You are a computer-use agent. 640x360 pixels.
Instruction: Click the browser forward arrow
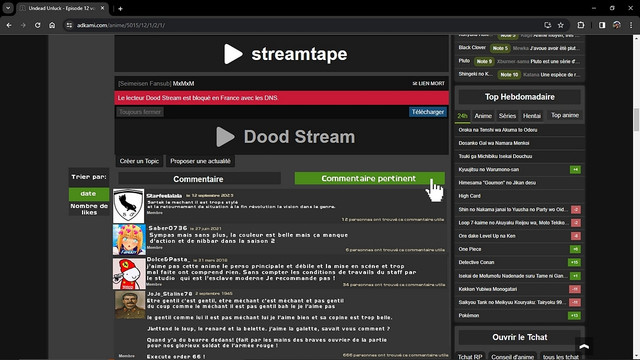coord(23,25)
